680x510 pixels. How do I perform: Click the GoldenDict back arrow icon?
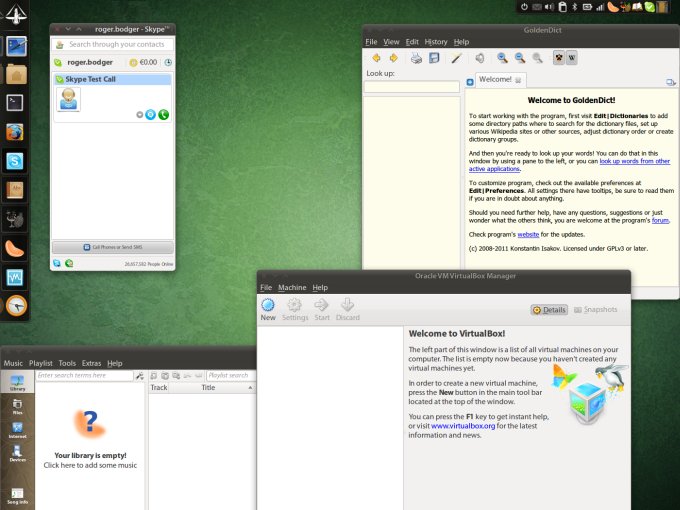pos(376,58)
